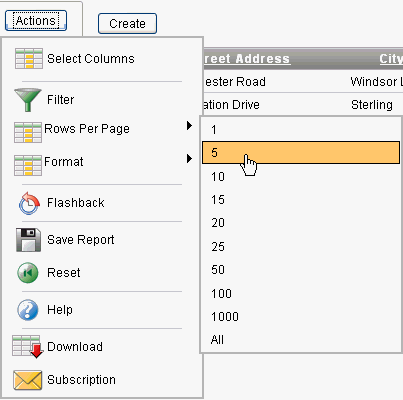Open Help from the Actions menu
The height and width of the screenshot is (400, 403).
[x=60, y=310]
